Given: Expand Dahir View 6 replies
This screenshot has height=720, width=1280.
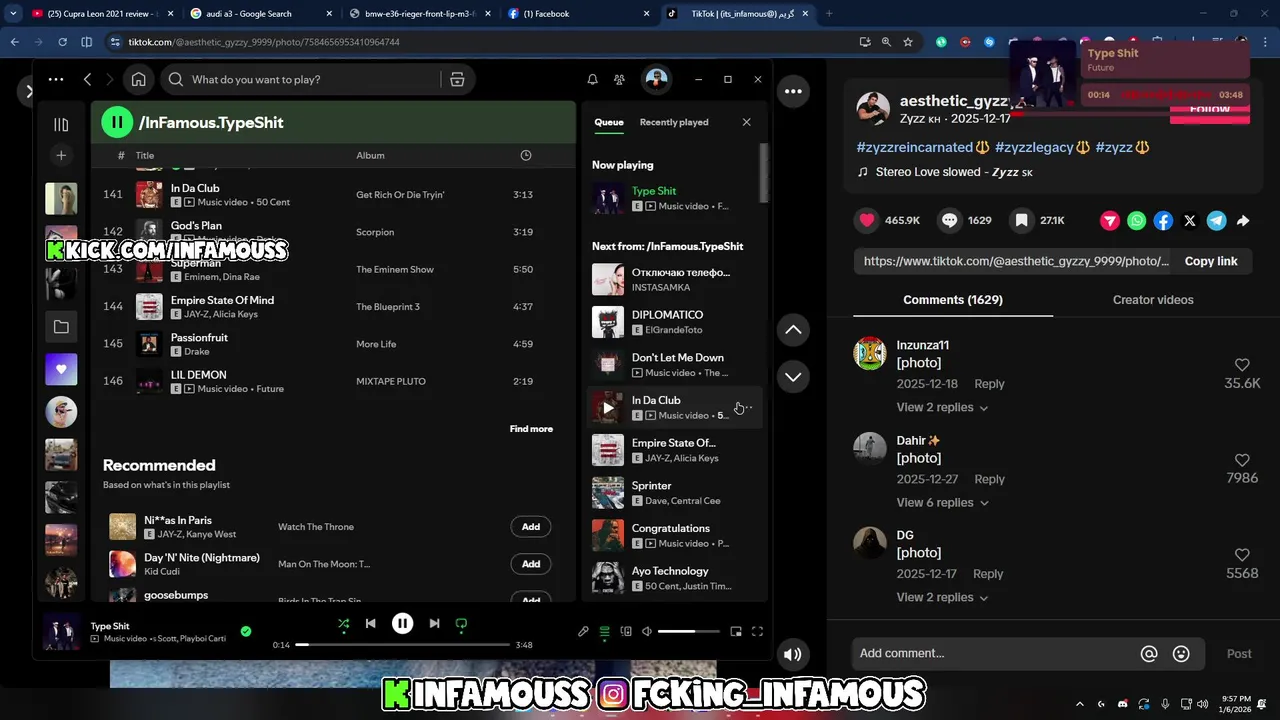Looking at the screenshot, I should point(943,502).
